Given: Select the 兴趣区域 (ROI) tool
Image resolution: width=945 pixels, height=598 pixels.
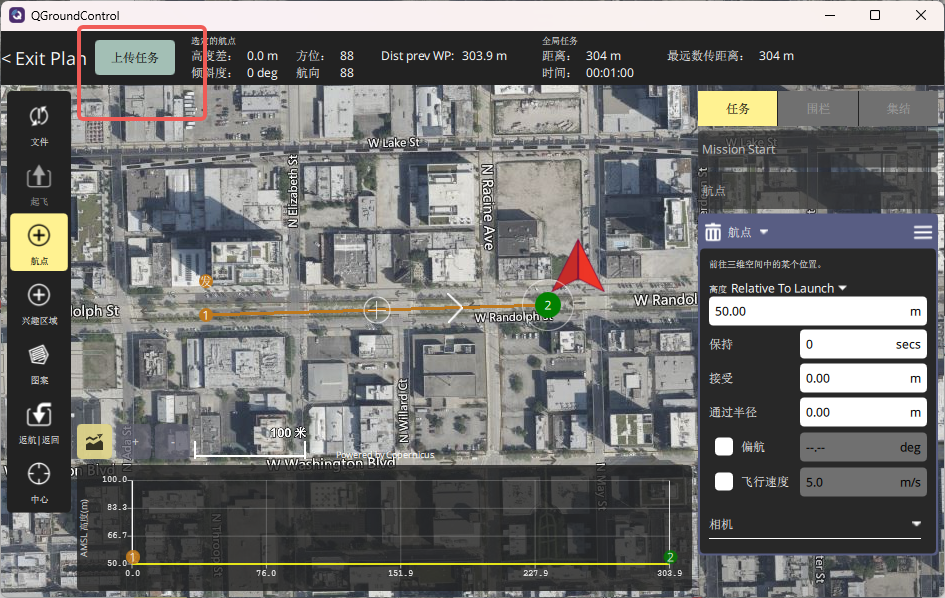Looking at the screenshot, I should pyautogui.click(x=39, y=303).
